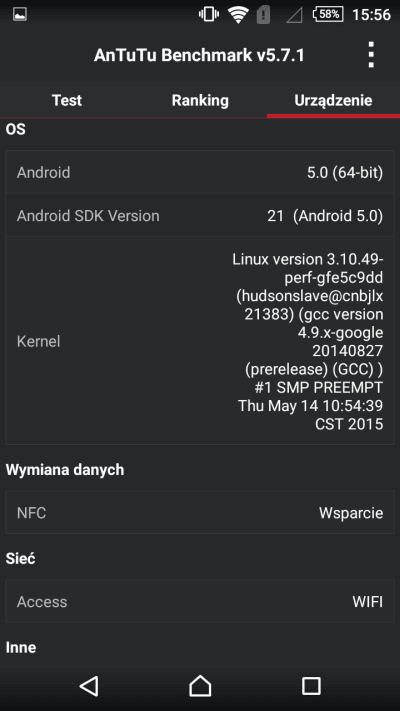This screenshot has width=400, height=711.
Task: Tap the SIM card alert icon
Action: pyautogui.click(x=263, y=15)
